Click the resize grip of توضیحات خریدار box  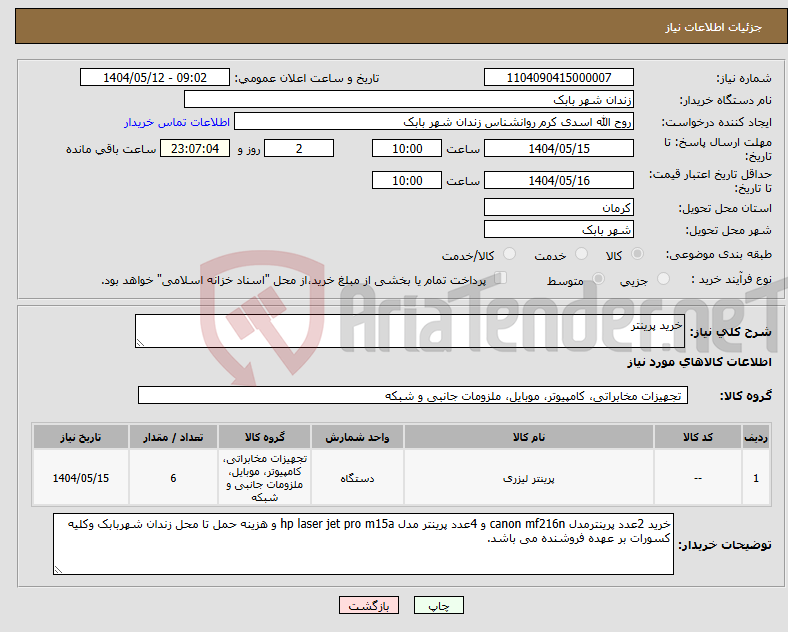click(58, 570)
